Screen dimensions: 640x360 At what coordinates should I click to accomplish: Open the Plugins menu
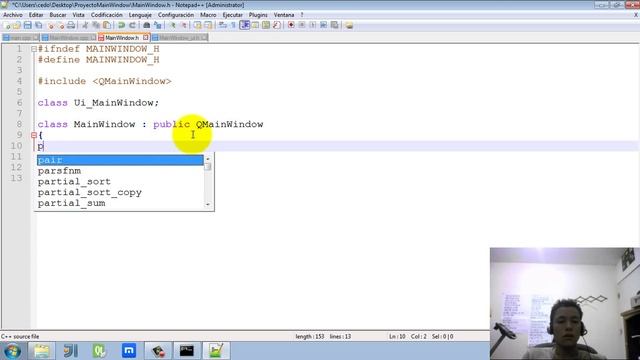(258, 15)
